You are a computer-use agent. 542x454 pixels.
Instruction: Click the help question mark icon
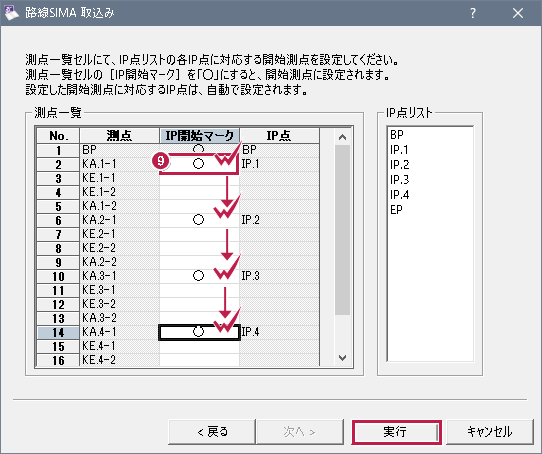pos(473,13)
